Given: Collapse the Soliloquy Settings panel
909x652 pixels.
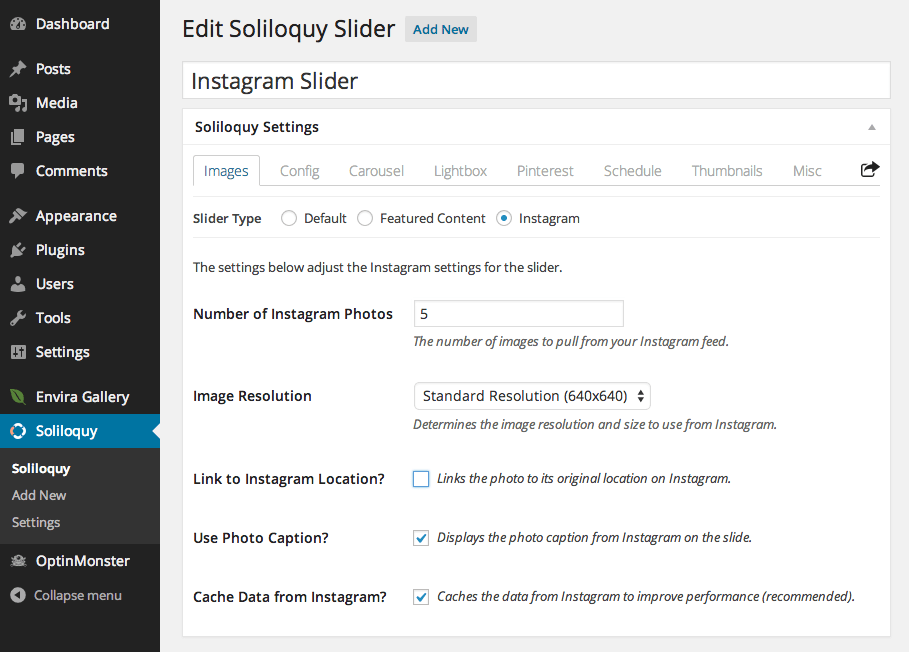Looking at the screenshot, I should (871, 128).
